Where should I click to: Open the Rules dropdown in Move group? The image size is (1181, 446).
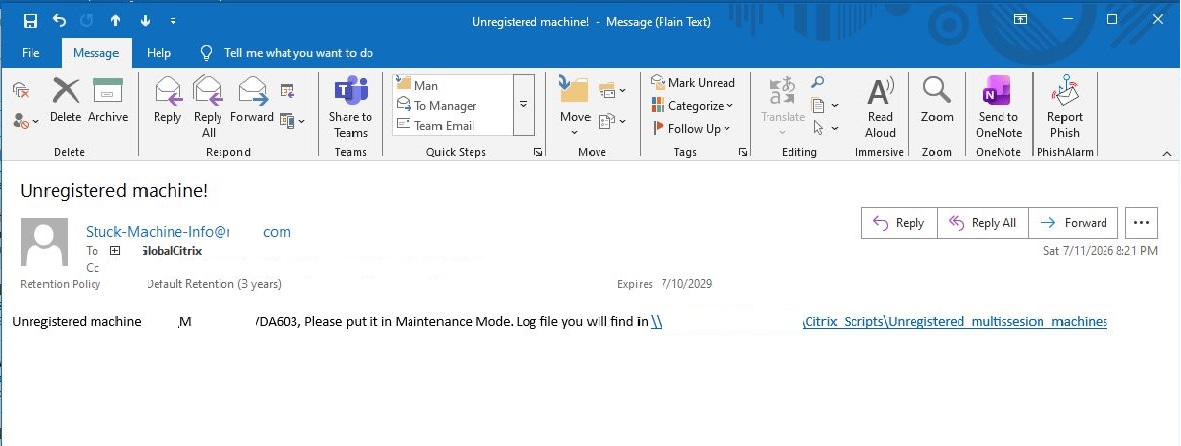click(612, 91)
